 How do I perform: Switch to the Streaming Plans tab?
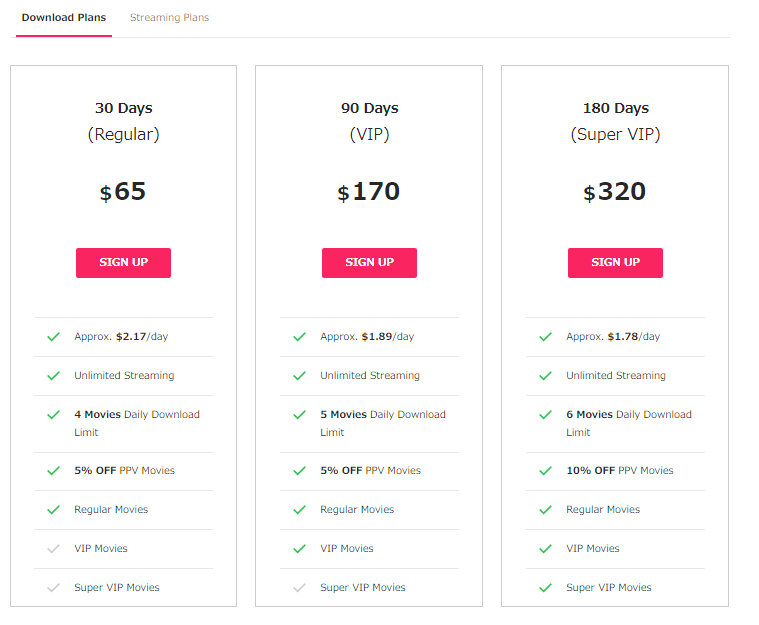169,17
